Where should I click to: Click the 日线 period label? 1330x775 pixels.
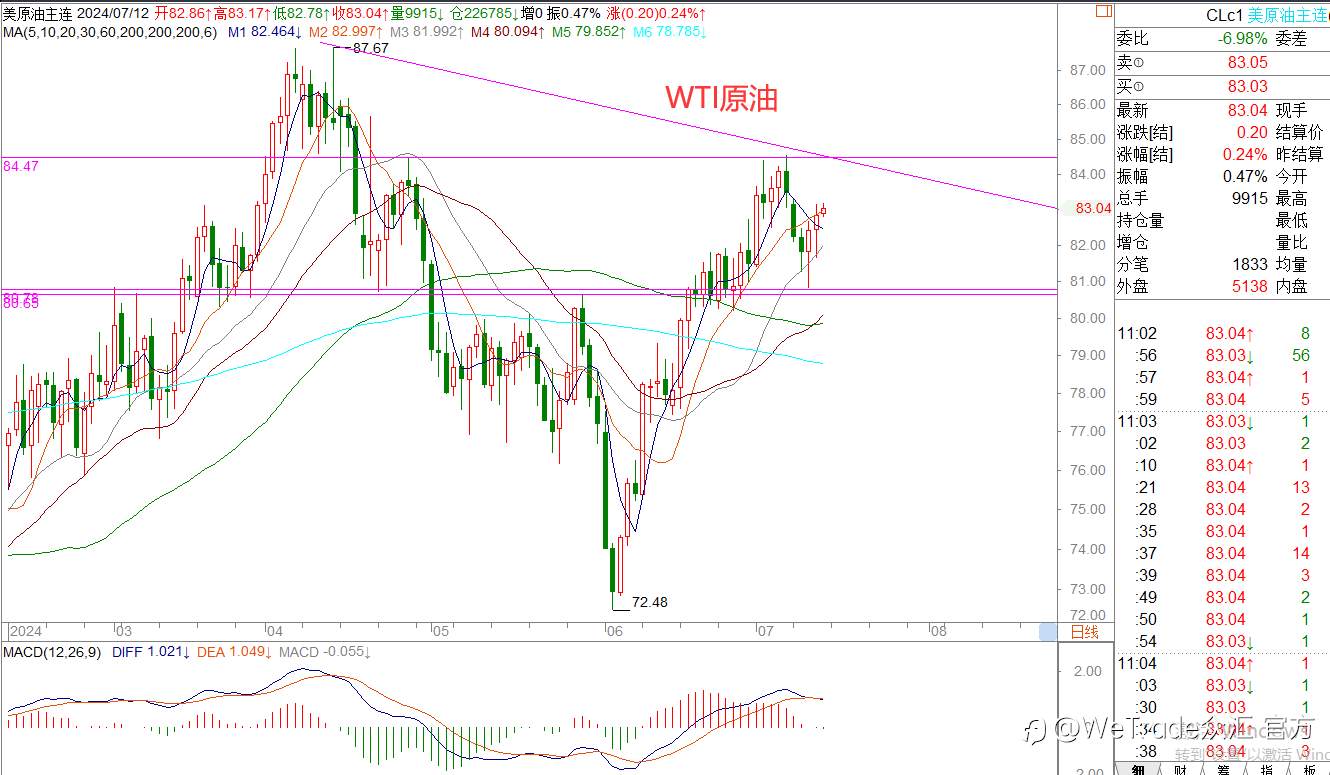[x=1084, y=632]
